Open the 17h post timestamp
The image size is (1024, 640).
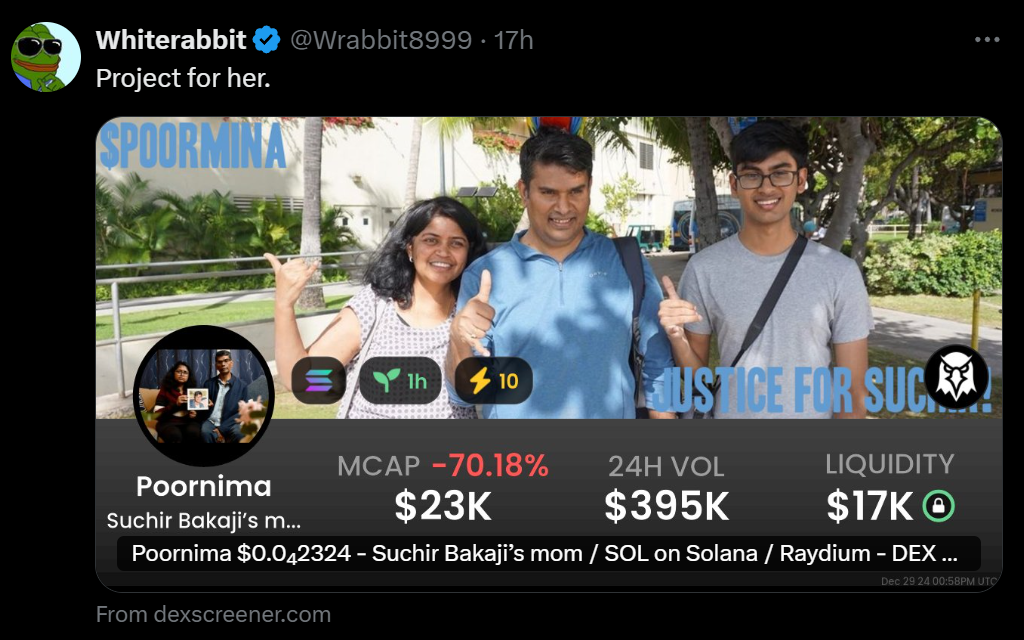pos(513,40)
